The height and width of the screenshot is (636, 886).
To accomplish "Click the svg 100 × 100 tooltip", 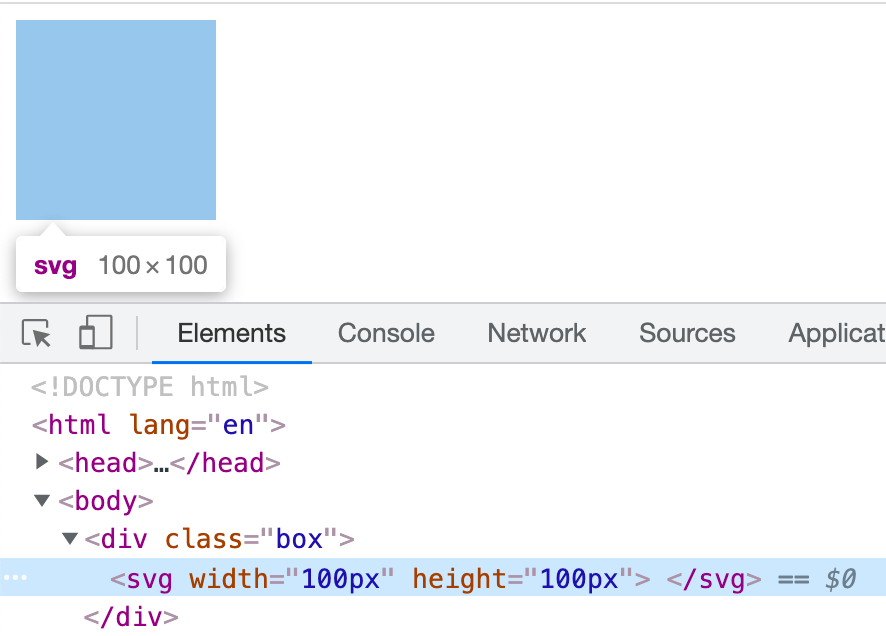I will pos(121,265).
